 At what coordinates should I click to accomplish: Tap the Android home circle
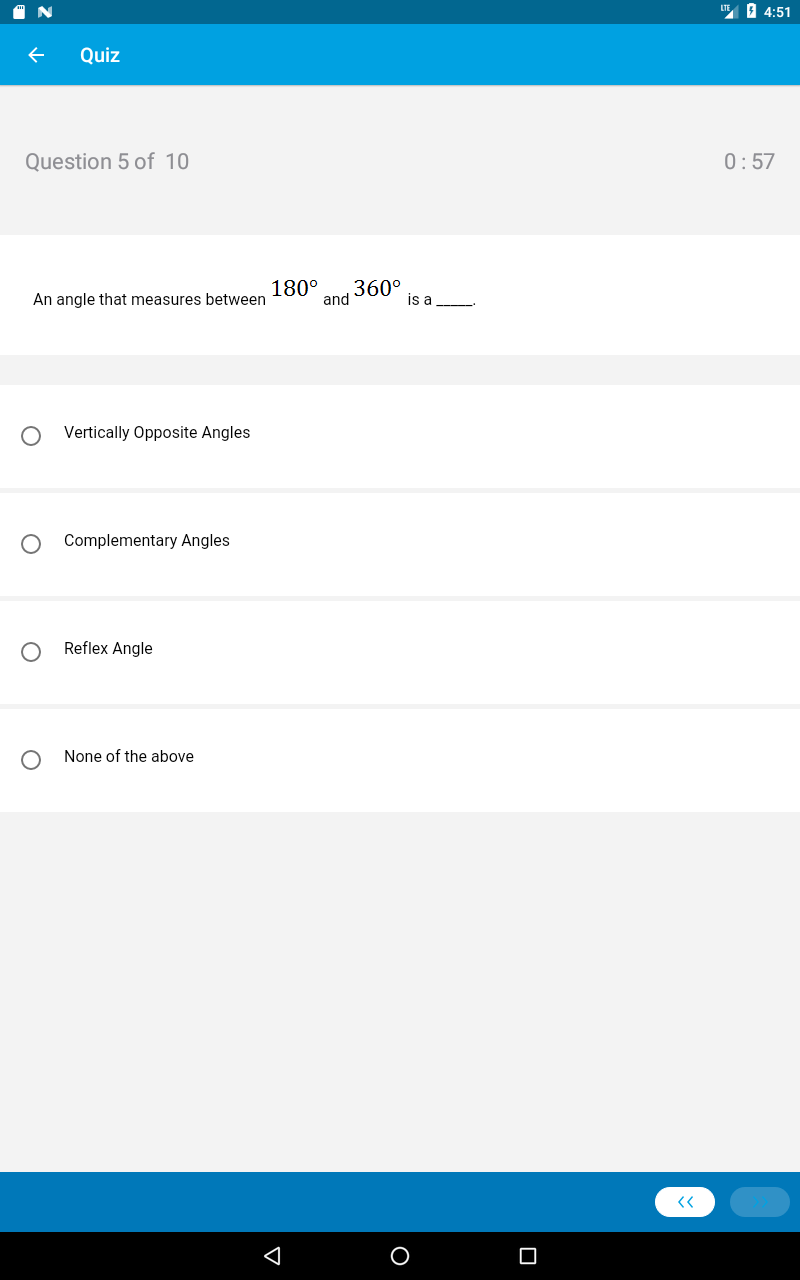400,1255
